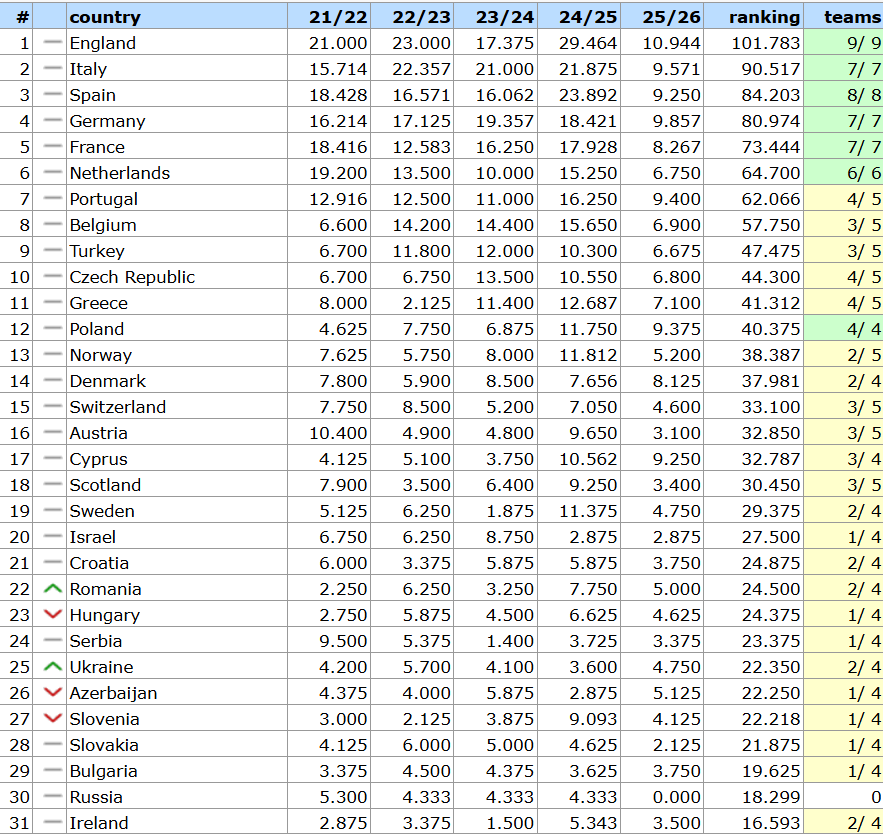Click the green up arrow beside Ukraine
This screenshot has height=834, width=883.
coord(53,667)
